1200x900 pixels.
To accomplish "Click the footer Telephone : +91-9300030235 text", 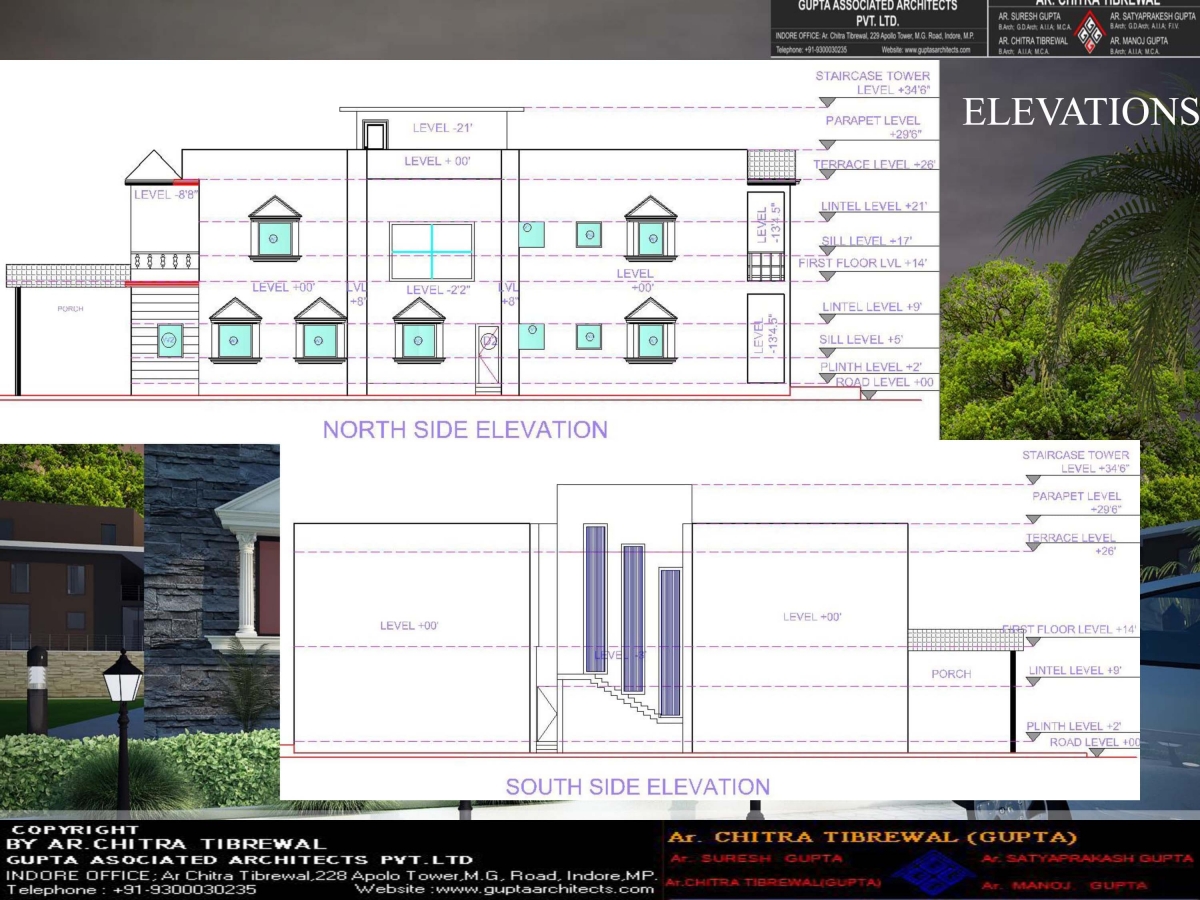I will (131, 889).
